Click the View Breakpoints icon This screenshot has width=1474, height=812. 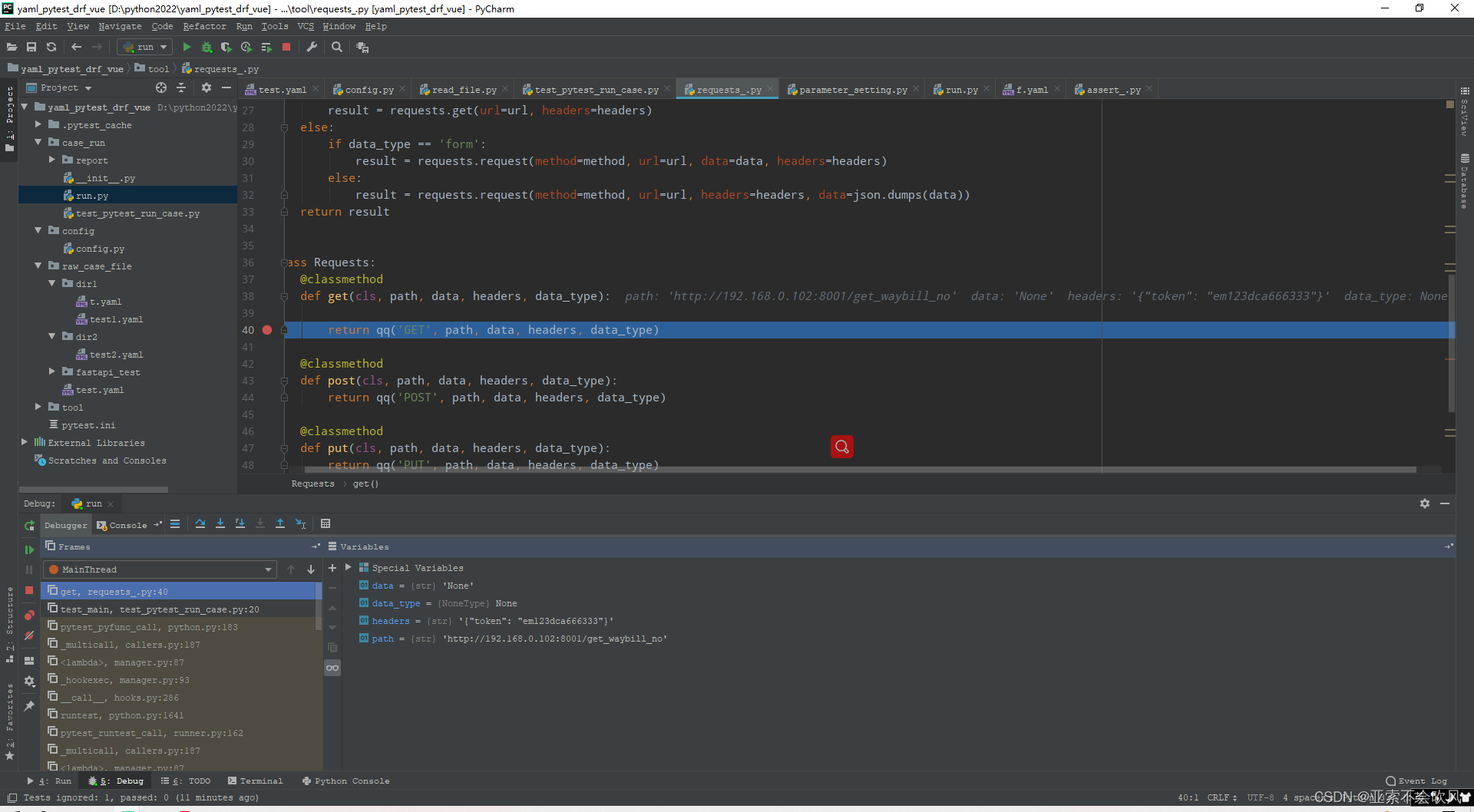pyautogui.click(x=29, y=616)
